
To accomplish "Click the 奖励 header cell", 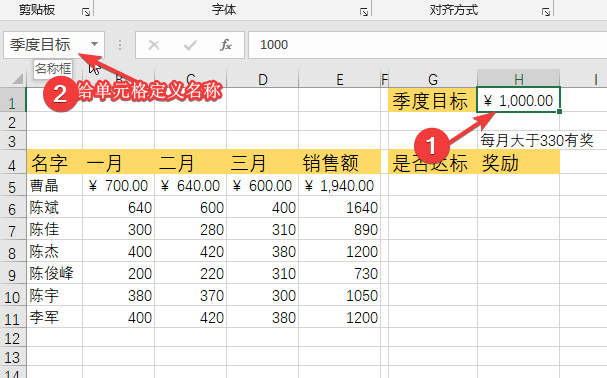I will pos(518,162).
